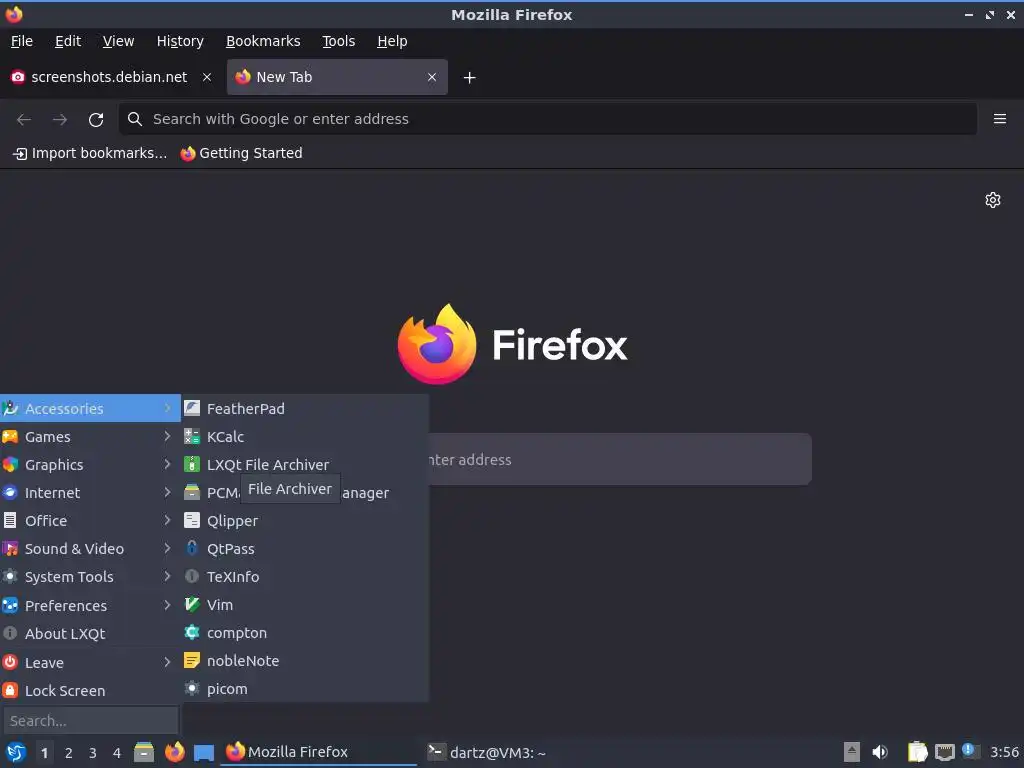Open About LXQt
The image size is (1024, 768).
point(90,633)
